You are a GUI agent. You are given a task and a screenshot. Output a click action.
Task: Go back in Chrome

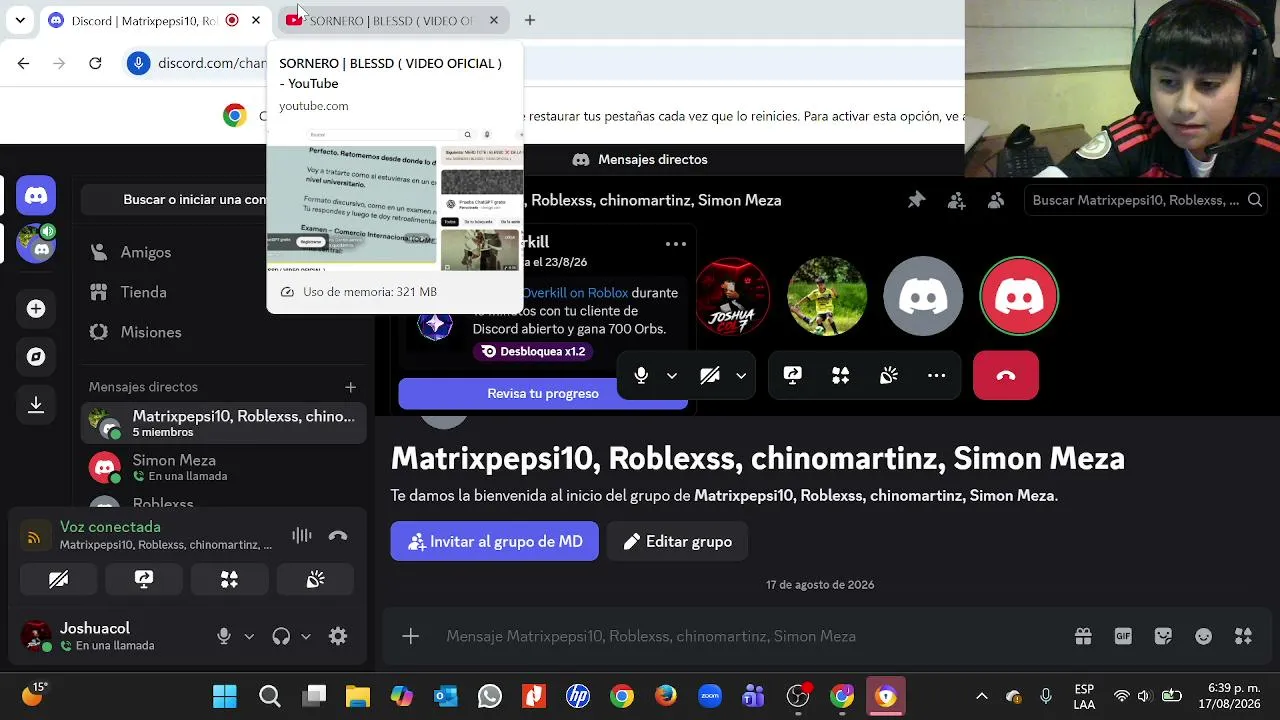tap(23, 63)
